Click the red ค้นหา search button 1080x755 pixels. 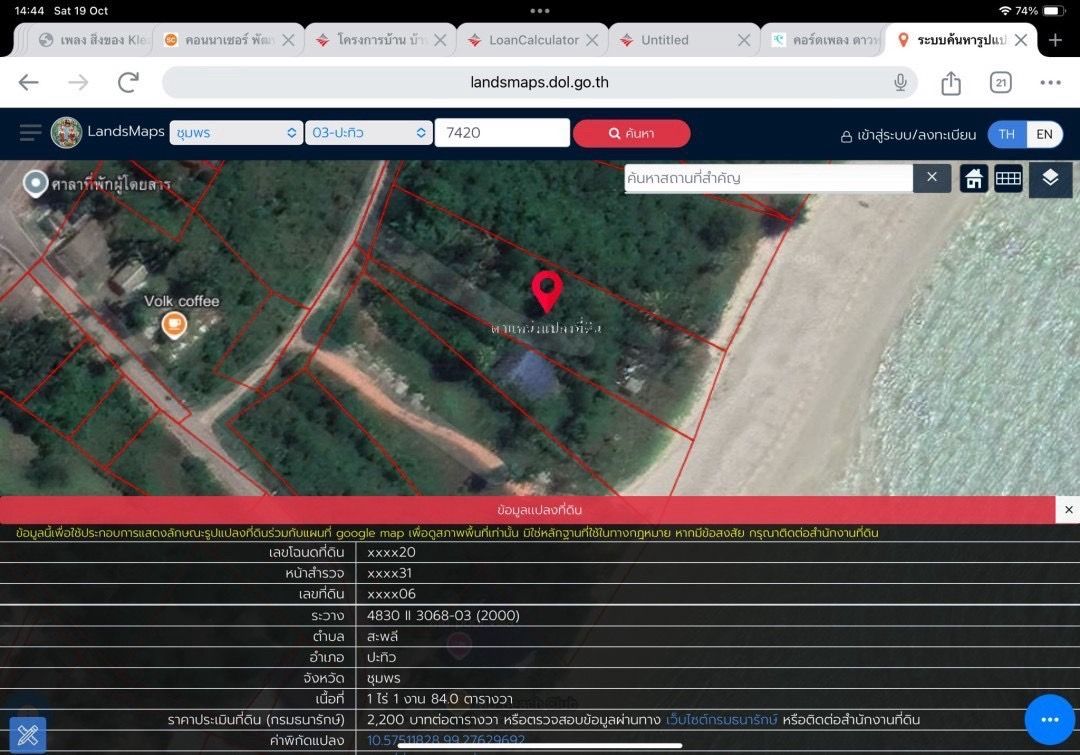[x=631, y=133]
